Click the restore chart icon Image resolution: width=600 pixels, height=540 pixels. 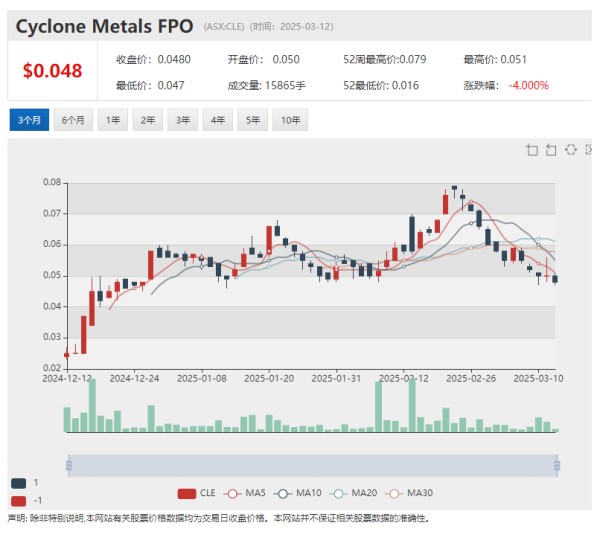click(x=570, y=150)
